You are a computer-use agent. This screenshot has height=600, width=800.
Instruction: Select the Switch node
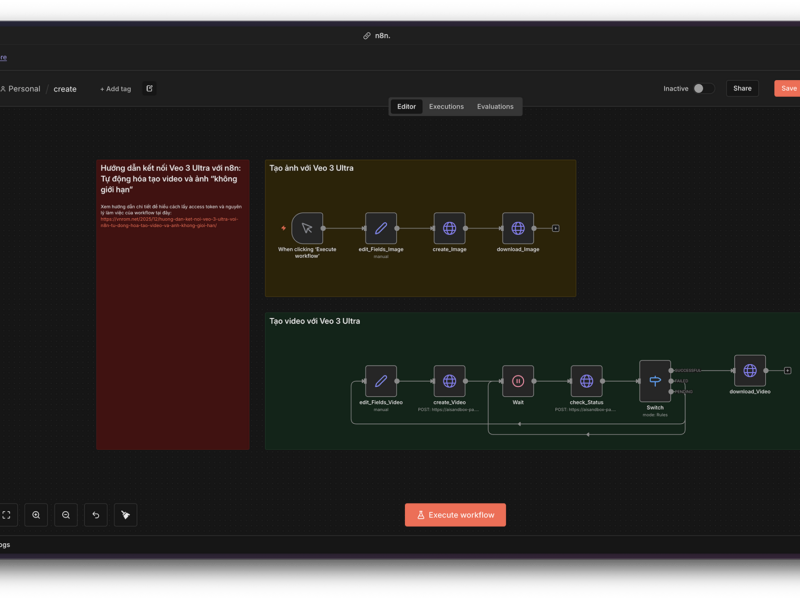coord(655,381)
